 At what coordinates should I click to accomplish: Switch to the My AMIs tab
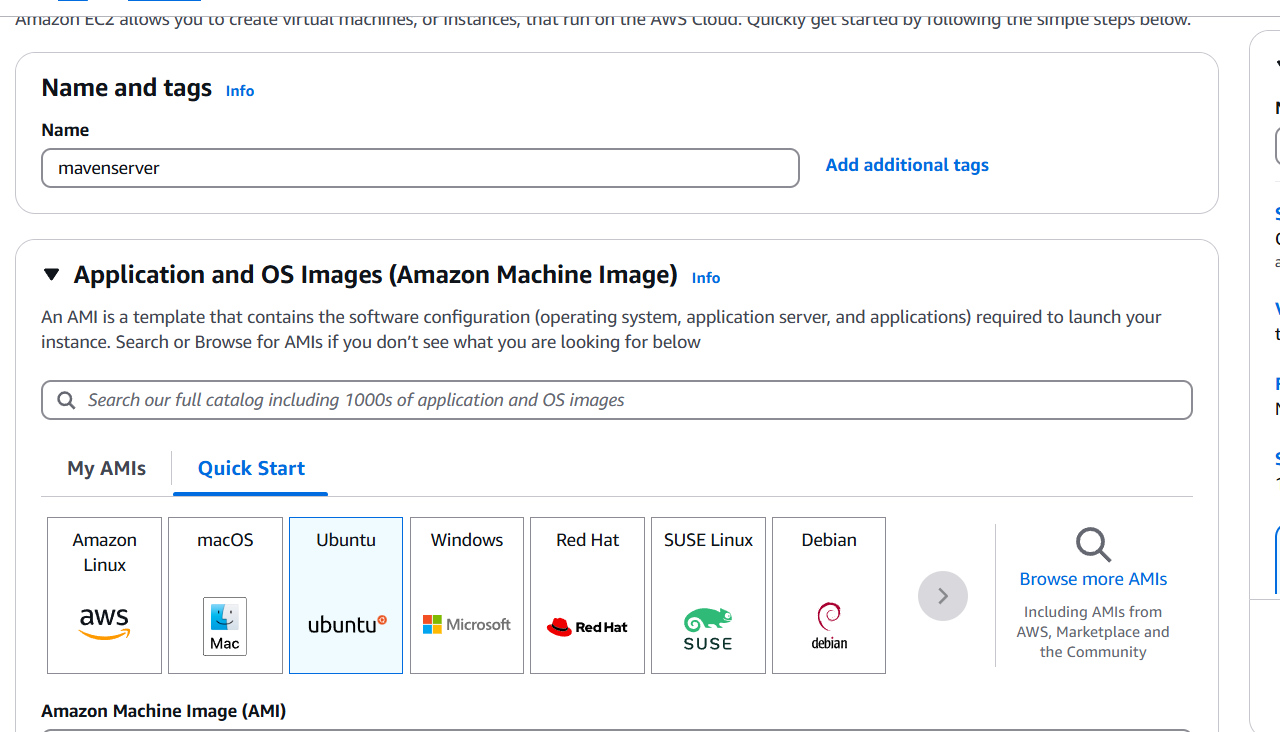106,468
